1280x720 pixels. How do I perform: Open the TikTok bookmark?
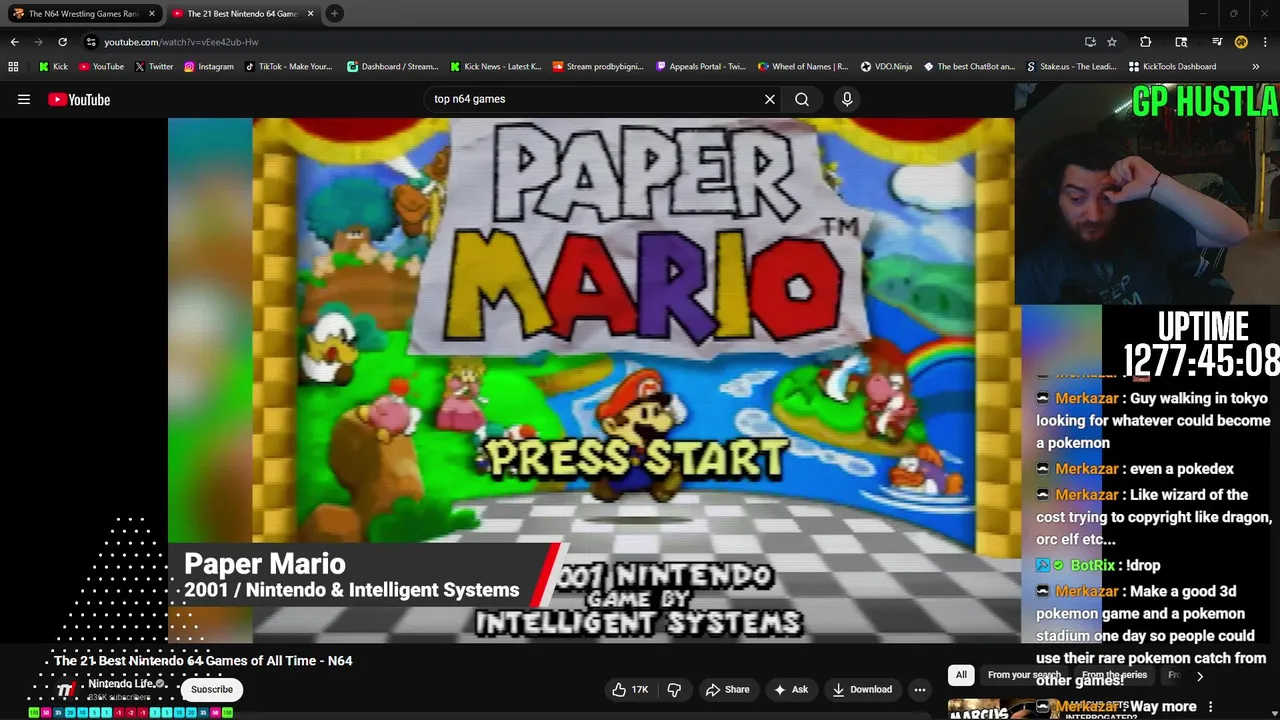(287, 67)
